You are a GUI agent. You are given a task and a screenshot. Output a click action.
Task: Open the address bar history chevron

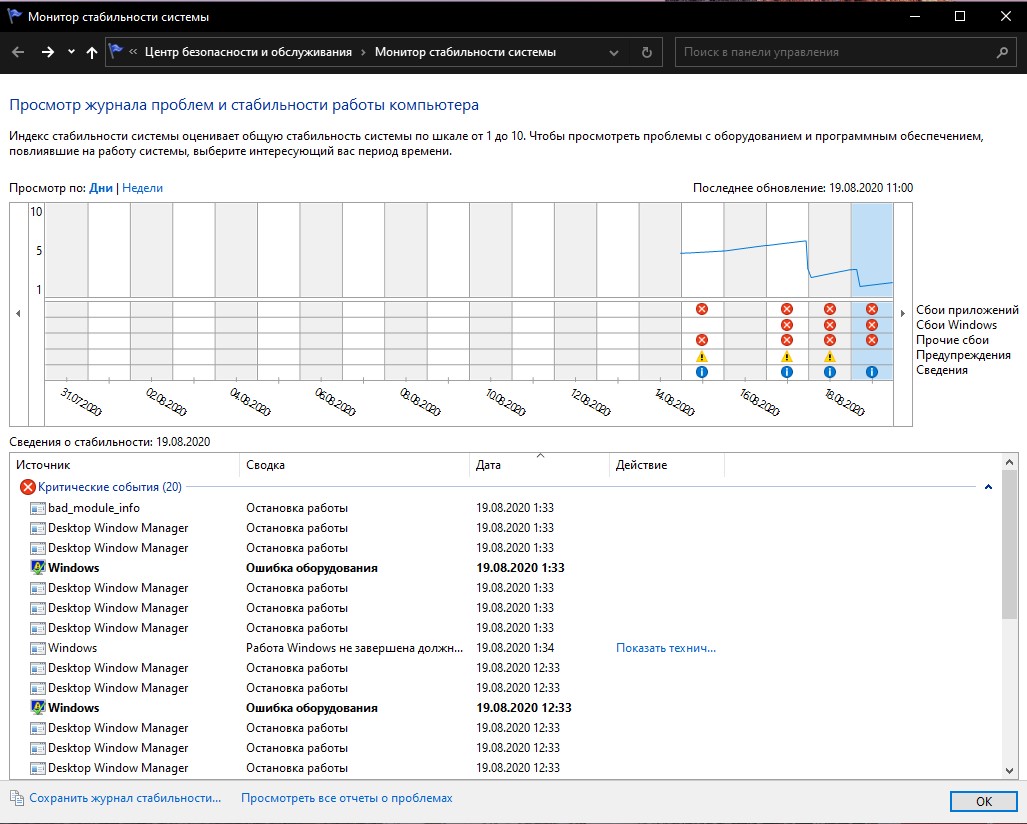tap(614, 53)
